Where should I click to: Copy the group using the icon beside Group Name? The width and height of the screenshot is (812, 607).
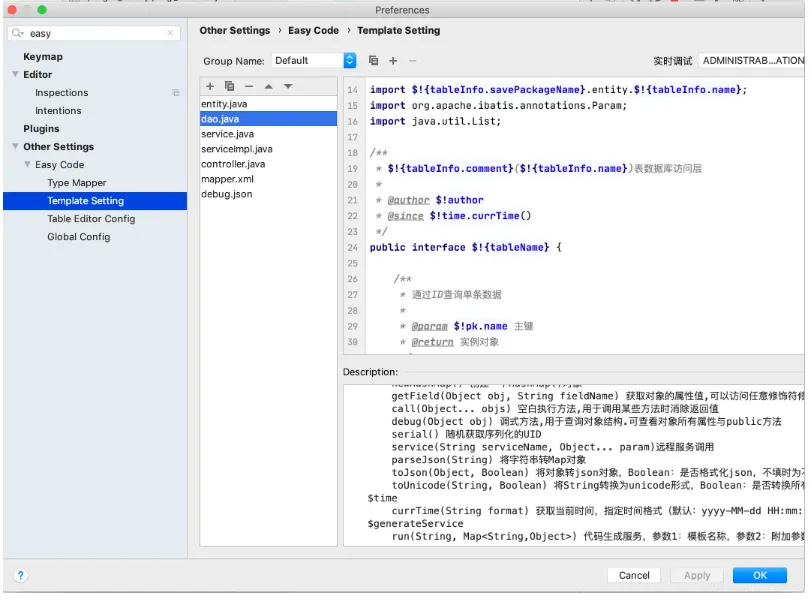(x=373, y=61)
